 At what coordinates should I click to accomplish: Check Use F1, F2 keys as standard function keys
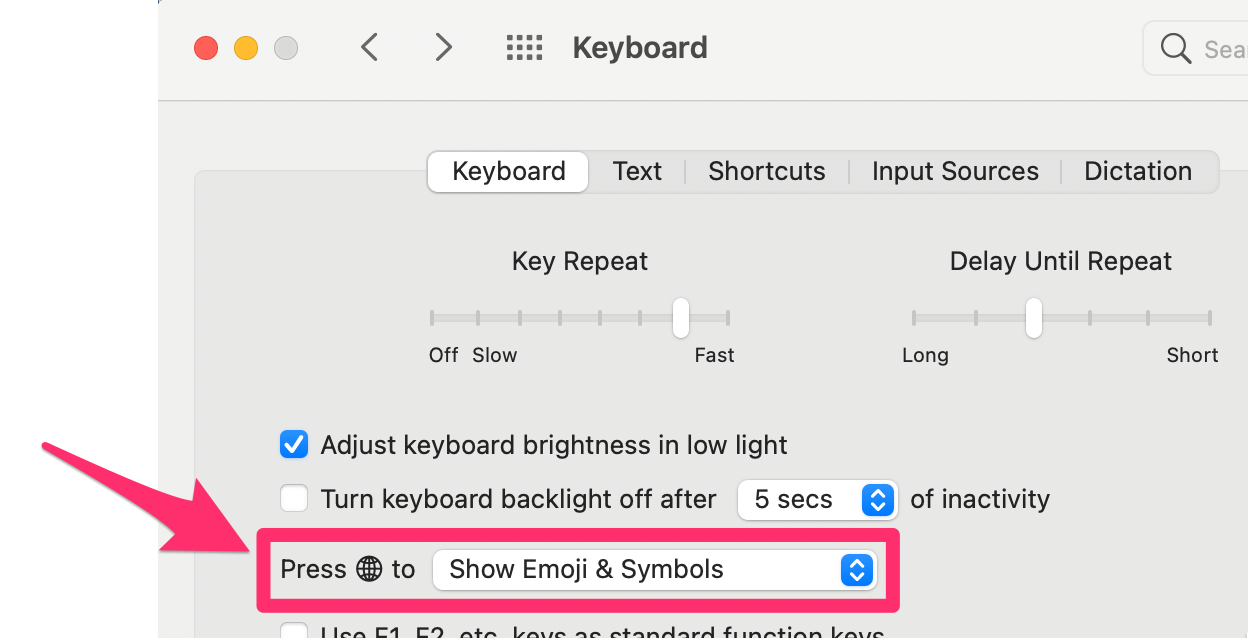tap(294, 632)
